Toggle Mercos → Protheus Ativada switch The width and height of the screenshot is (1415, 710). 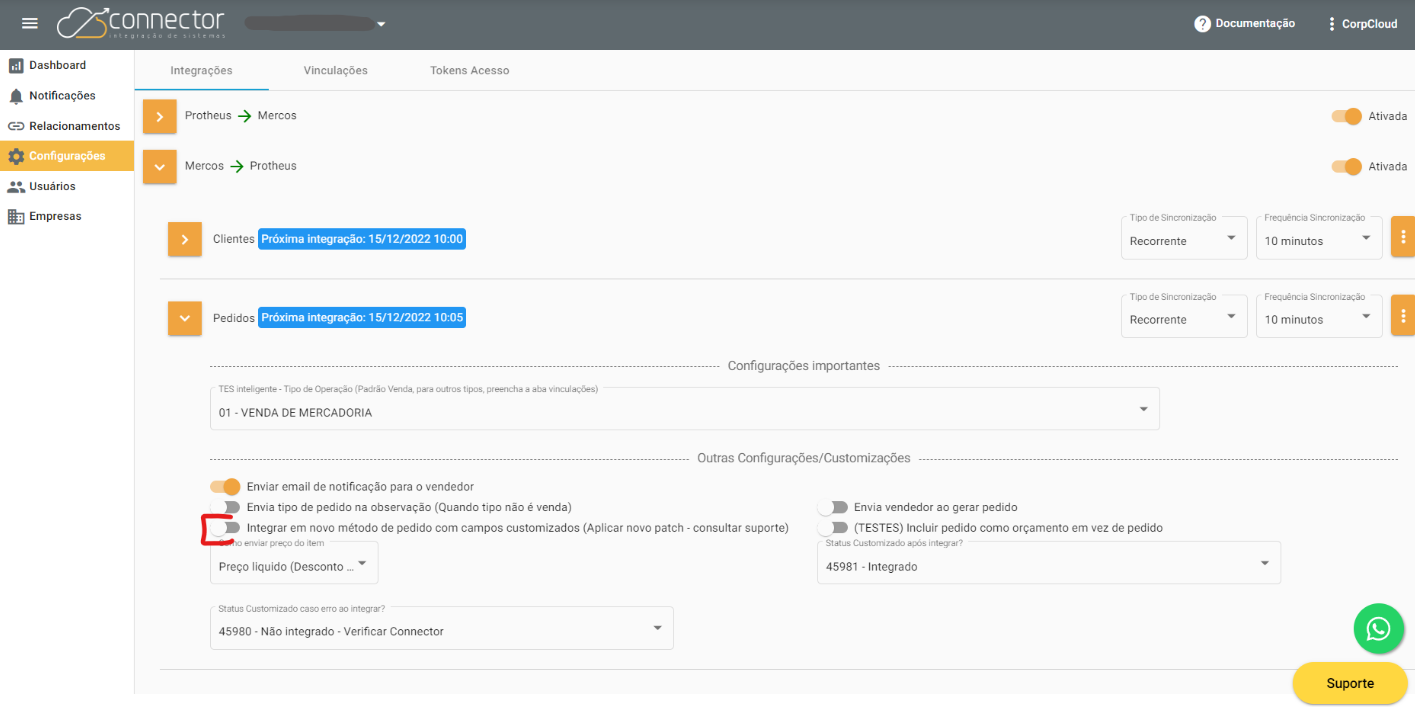click(x=1347, y=166)
